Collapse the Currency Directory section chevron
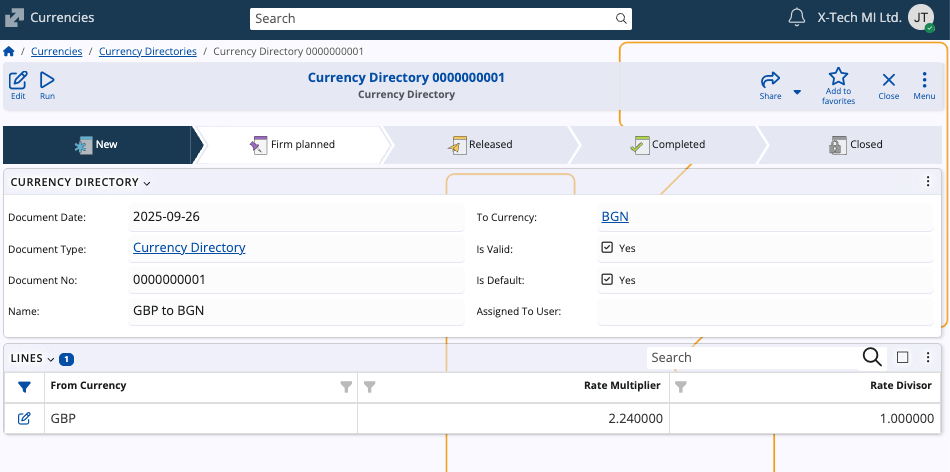The height and width of the screenshot is (472, 950). (x=147, y=183)
